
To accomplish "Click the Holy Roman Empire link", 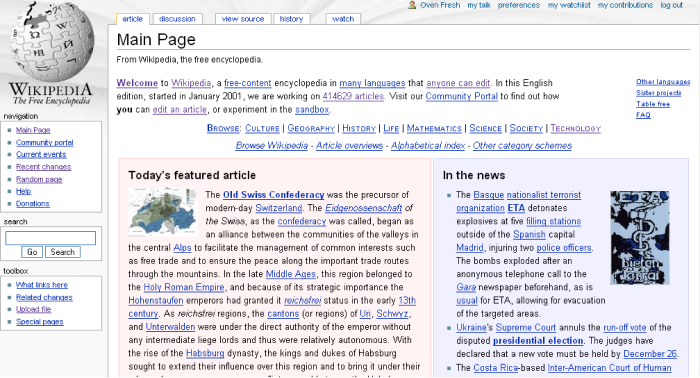I will [184, 287].
